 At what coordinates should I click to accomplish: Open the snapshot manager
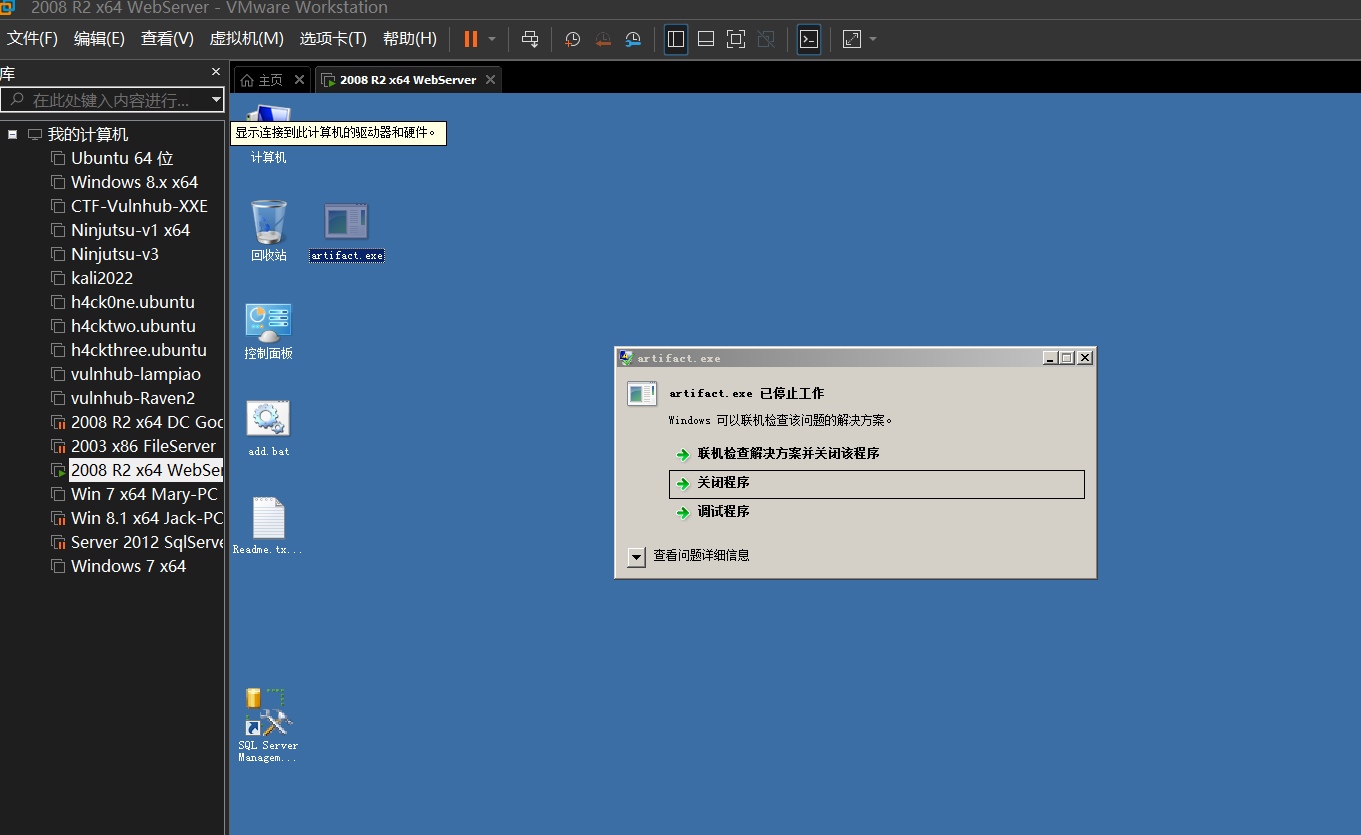[x=633, y=39]
